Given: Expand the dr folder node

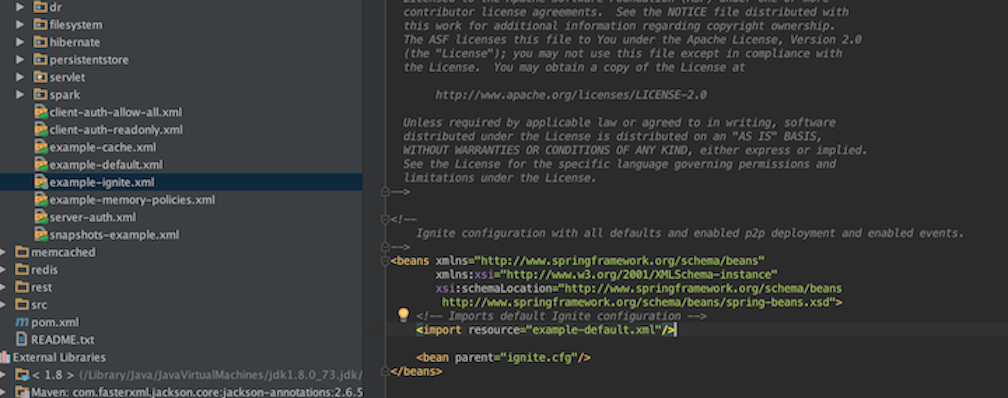Looking at the screenshot, I should point(21,7).
